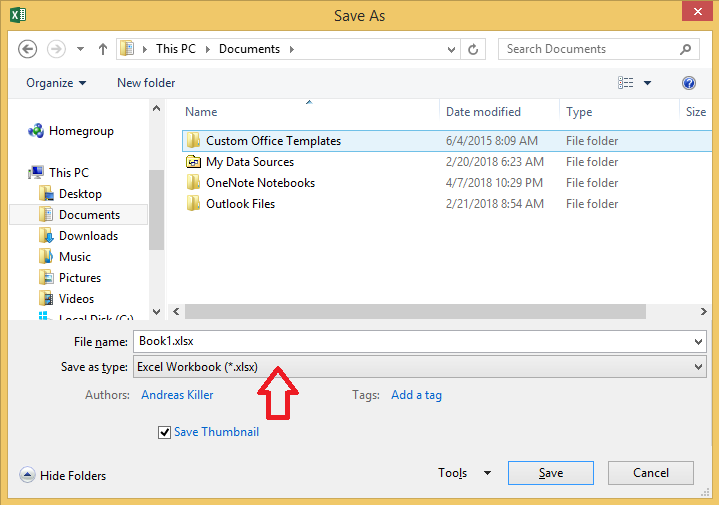Select This PC in the navigation pane

[x=69, y=173]
